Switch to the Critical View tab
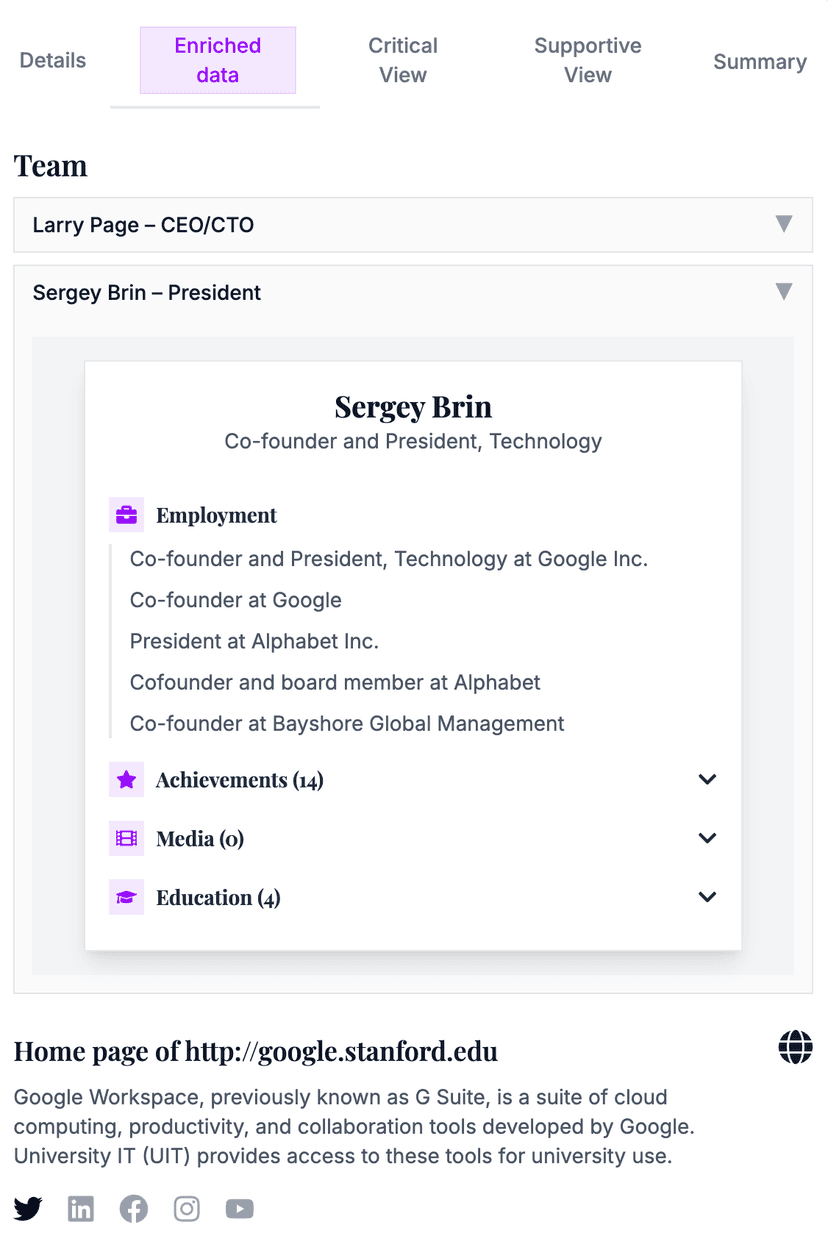Screen dimensions: 828x1241 (x=402, y=60)
